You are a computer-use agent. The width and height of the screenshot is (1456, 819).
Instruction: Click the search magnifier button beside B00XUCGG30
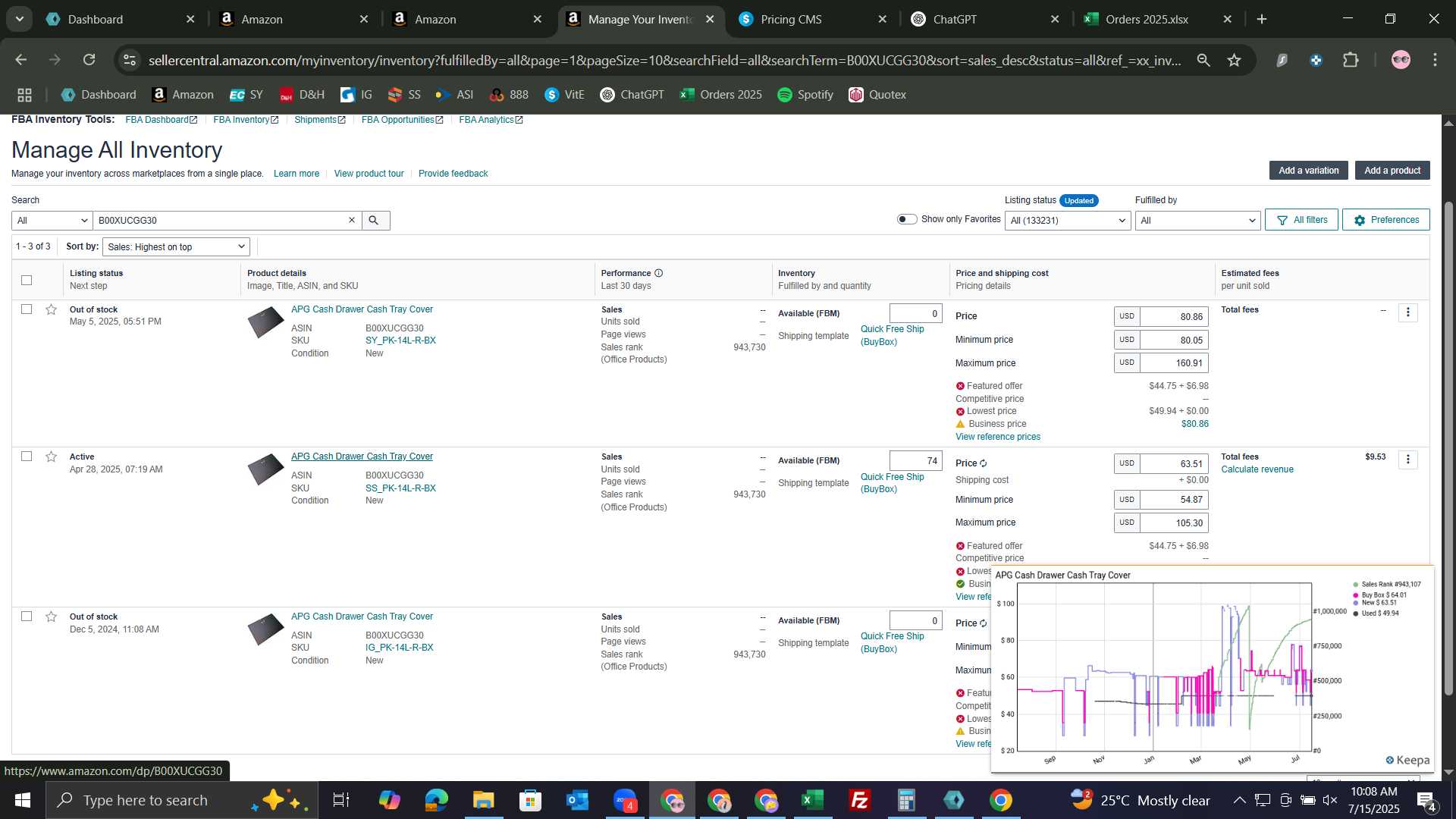pos(375,221)
